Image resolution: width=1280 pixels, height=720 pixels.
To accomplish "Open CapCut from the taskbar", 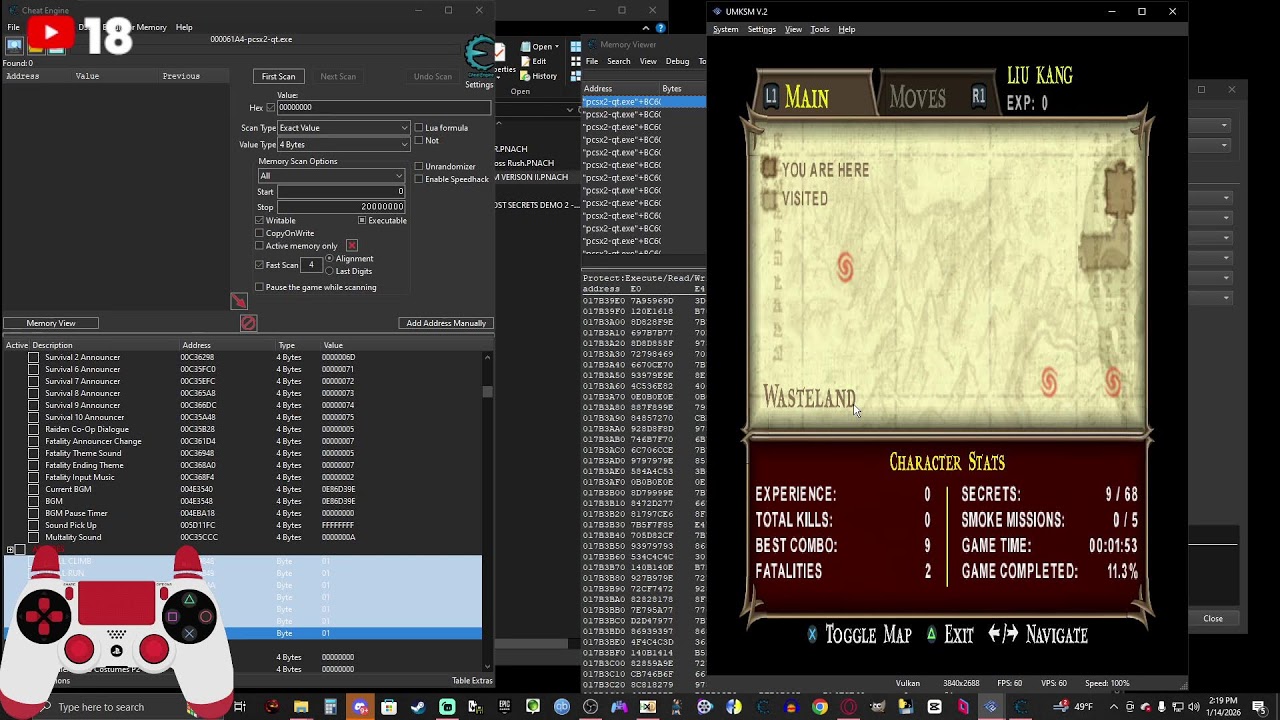I will coord(934,707).
